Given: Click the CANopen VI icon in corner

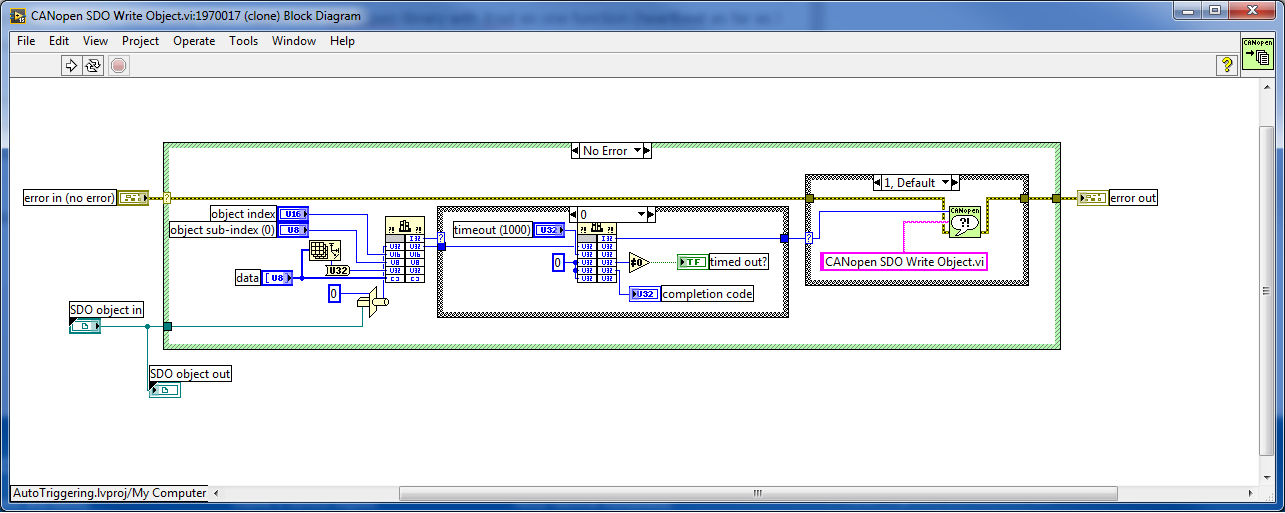Looking at the screenshot, I should point(1258,54).
